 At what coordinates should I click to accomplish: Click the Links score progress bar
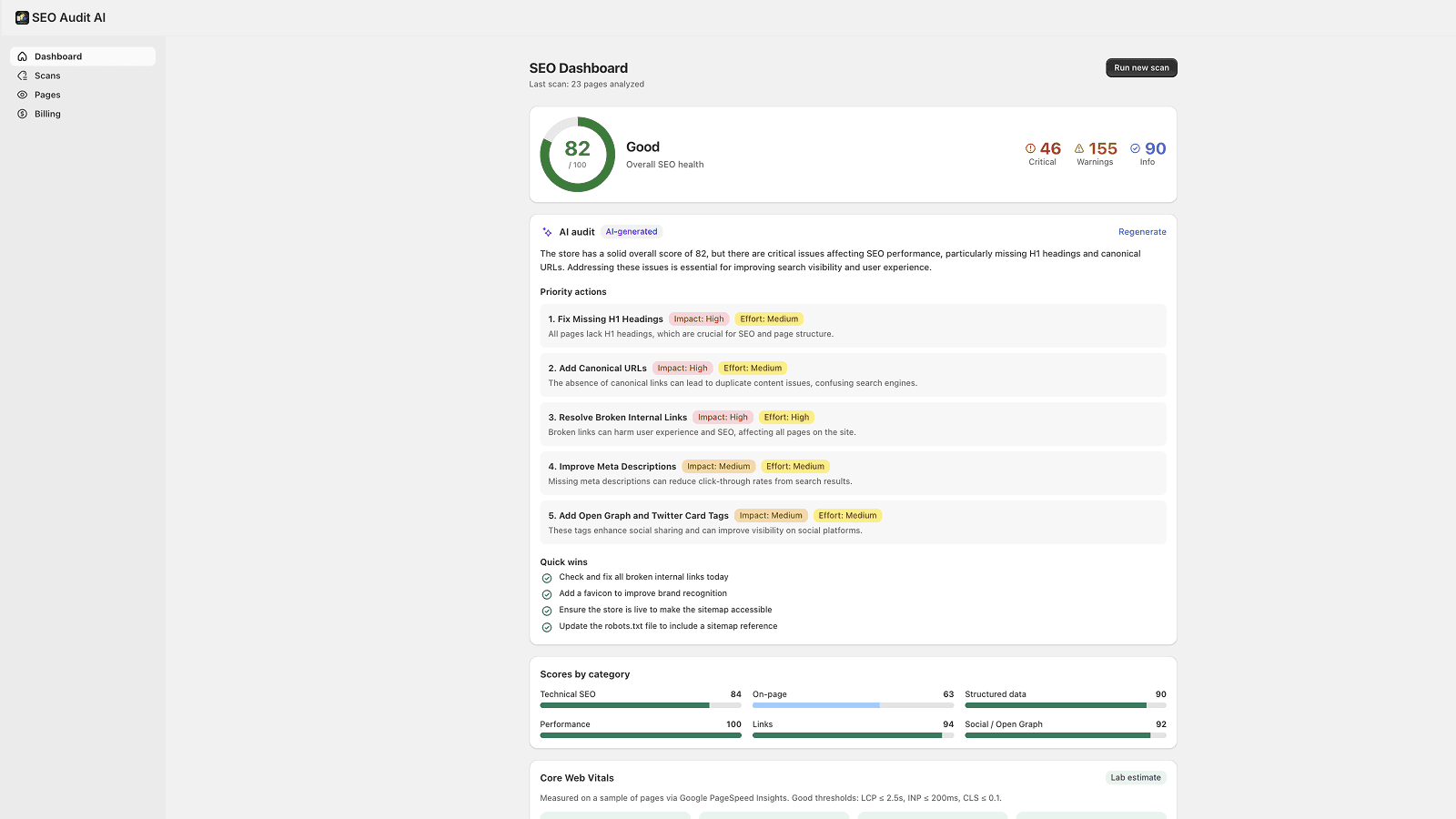tap(853, 735)
